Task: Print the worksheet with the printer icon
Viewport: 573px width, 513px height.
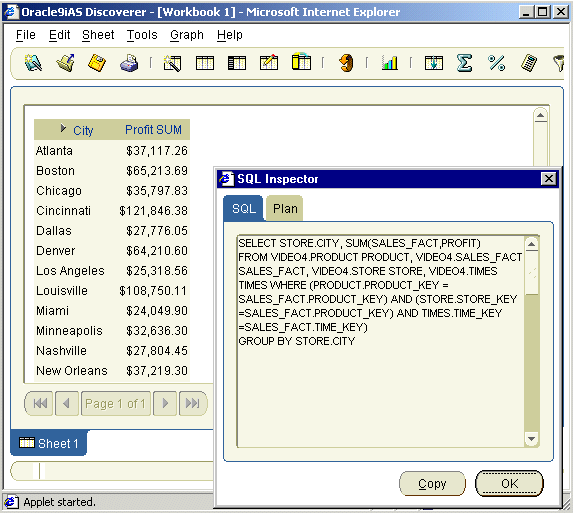Action: pos(129,63)
